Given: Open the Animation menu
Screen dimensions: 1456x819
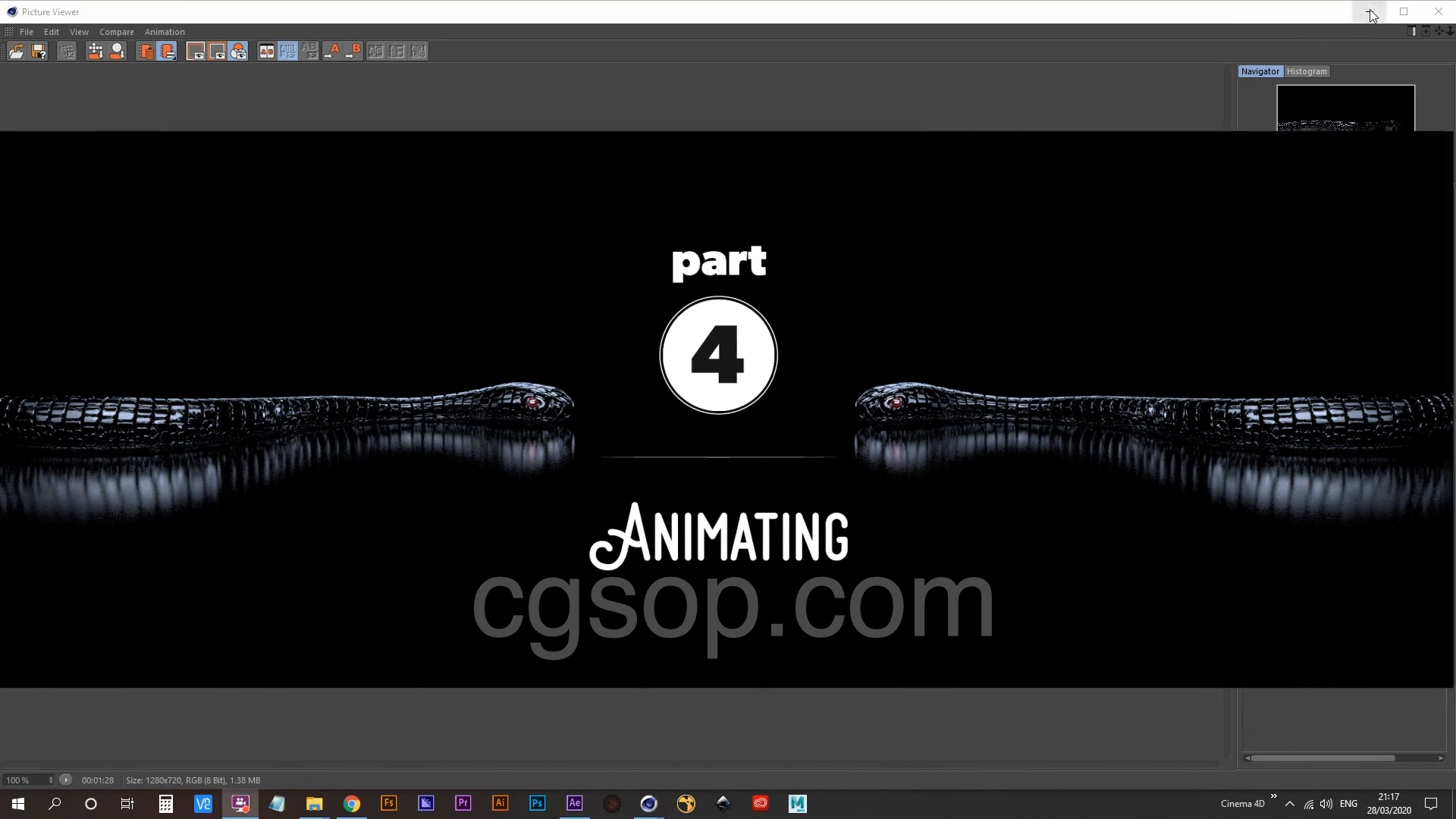Looking at the screenshot, I should (165, 32).
